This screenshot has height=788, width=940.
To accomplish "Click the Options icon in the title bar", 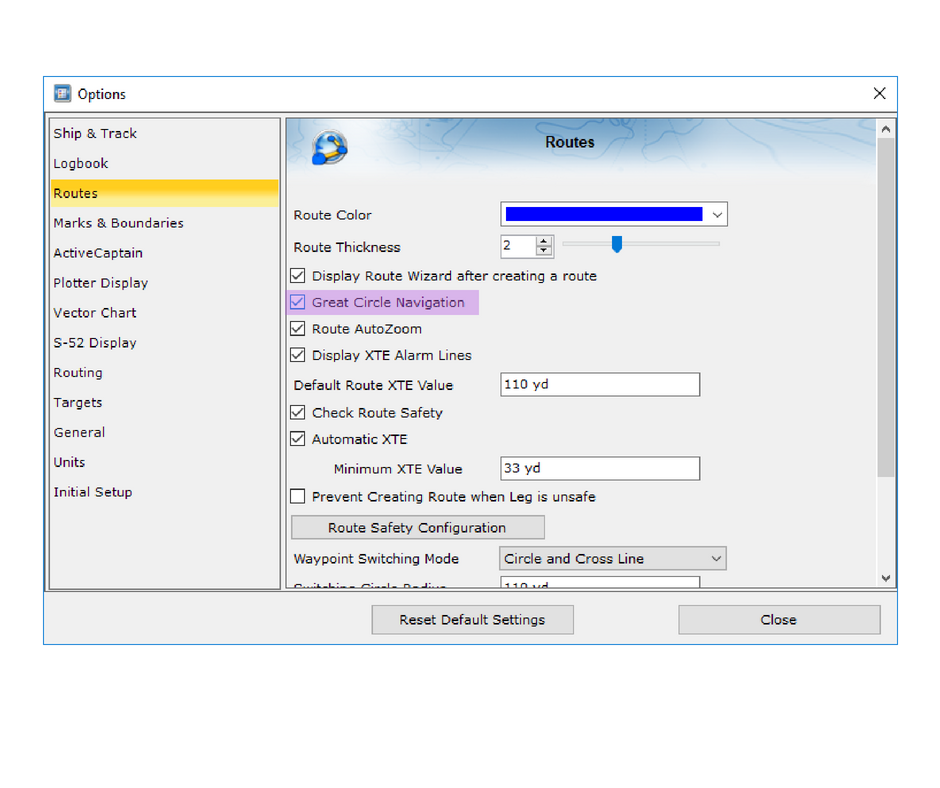I will 62,93.
